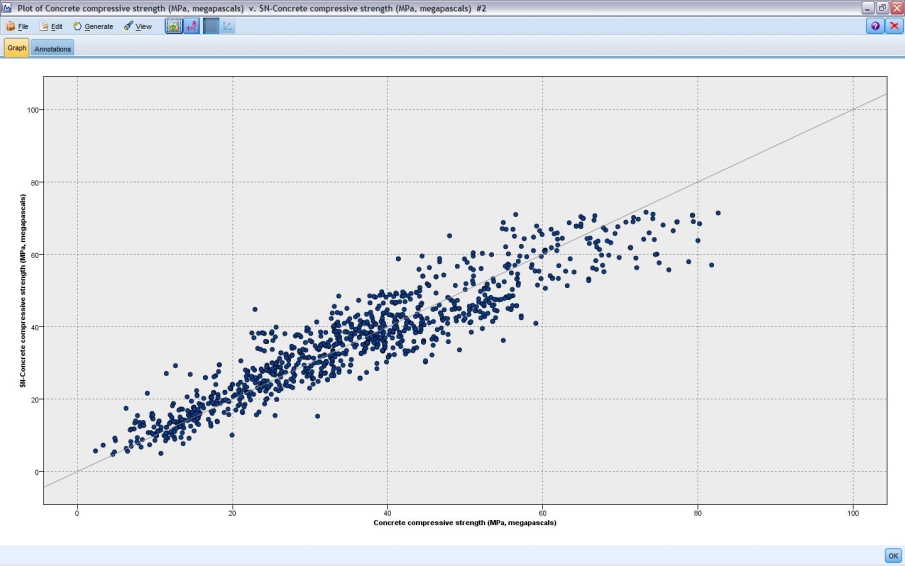Click the y-axis title $N-Concrete compressive strength
Viewport: 905px width, 566px height.
(23, 291)
